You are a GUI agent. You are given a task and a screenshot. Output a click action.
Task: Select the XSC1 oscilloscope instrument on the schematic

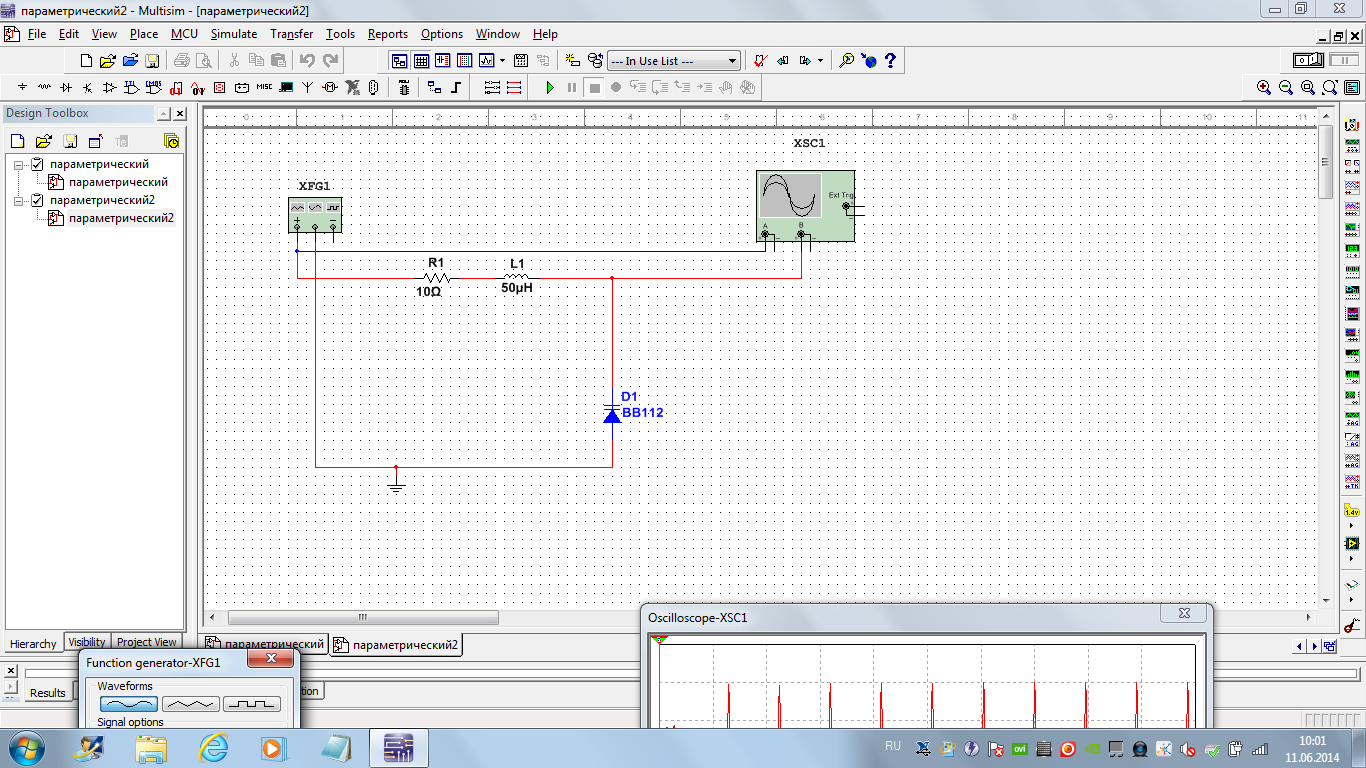click(x=806, y=206)
